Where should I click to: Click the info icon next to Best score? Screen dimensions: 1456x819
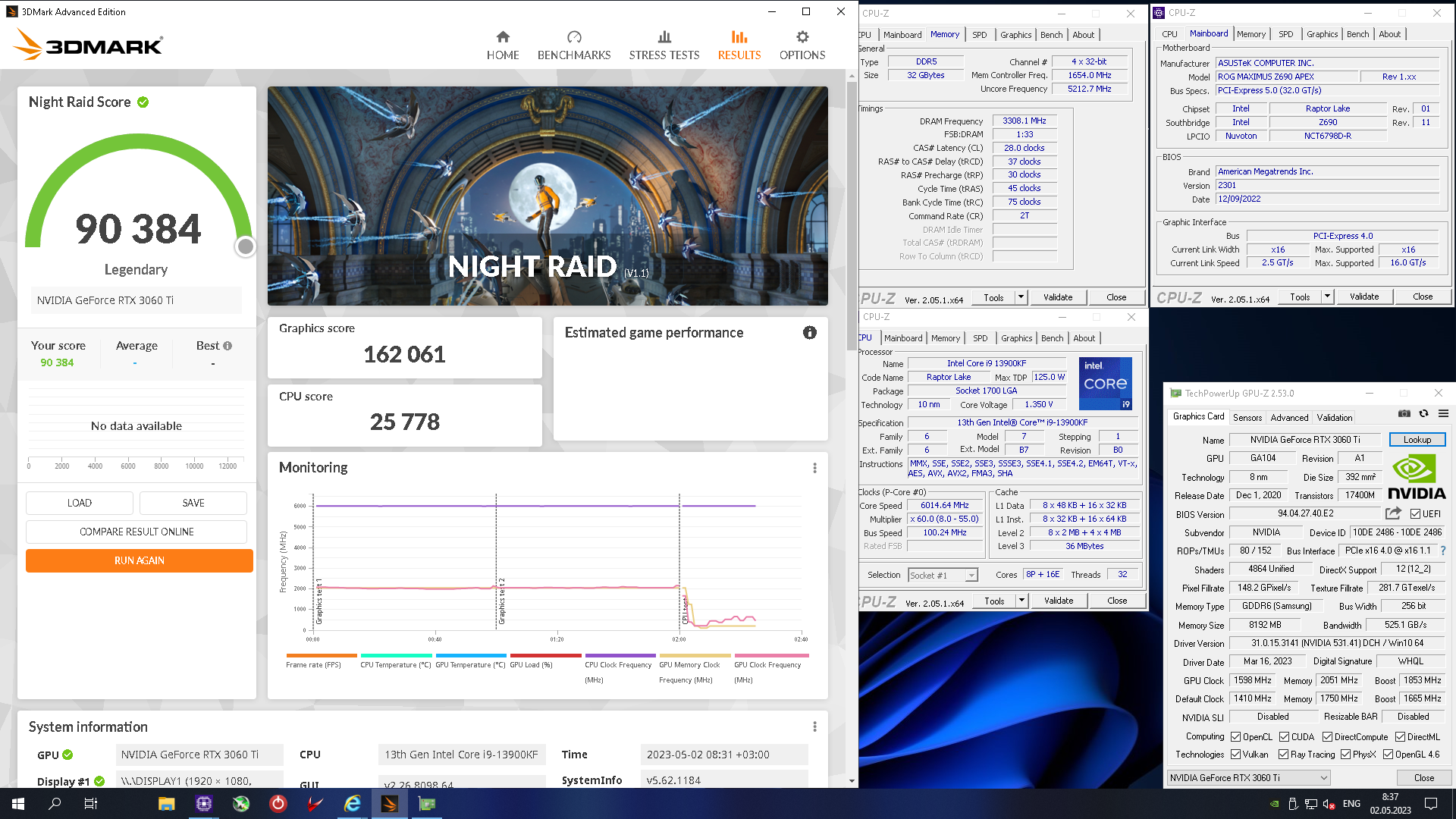227,346
